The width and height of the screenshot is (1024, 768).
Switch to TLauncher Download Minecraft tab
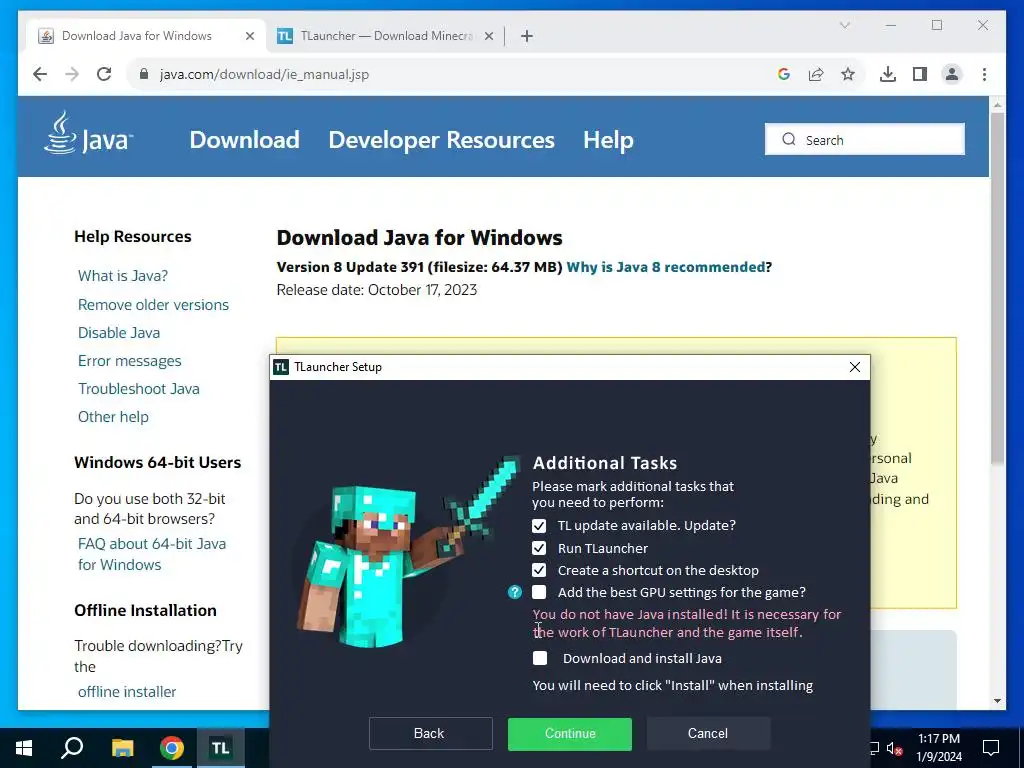(387, 36)
